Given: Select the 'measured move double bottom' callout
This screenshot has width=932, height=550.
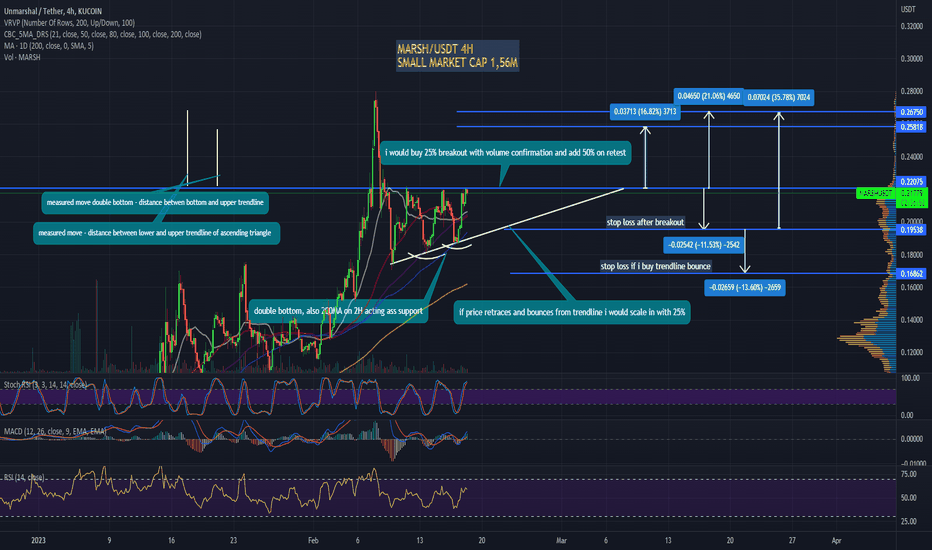Looking at the screenshot, I should (155, 203).
